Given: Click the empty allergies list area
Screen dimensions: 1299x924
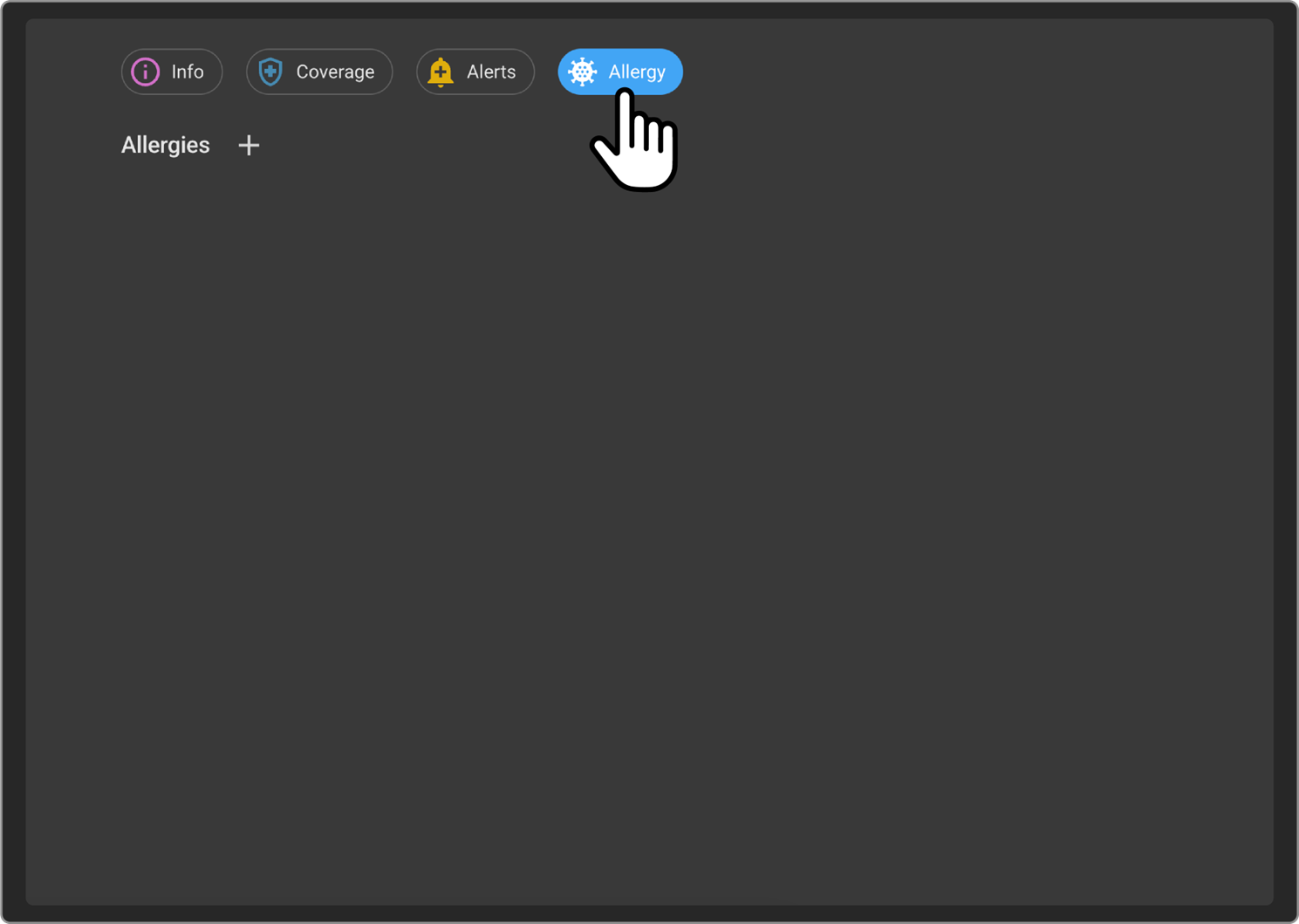Looking at the screenshot, I should pyautogui.click(x=649, y=524).
